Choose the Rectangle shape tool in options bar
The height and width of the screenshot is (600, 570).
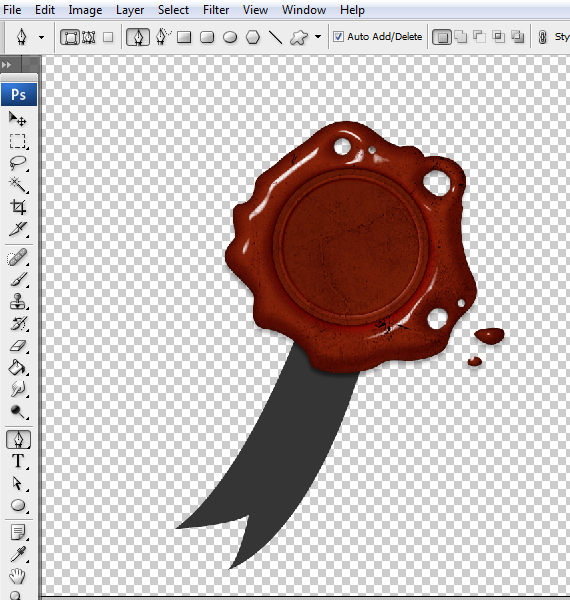coord(184,37)
